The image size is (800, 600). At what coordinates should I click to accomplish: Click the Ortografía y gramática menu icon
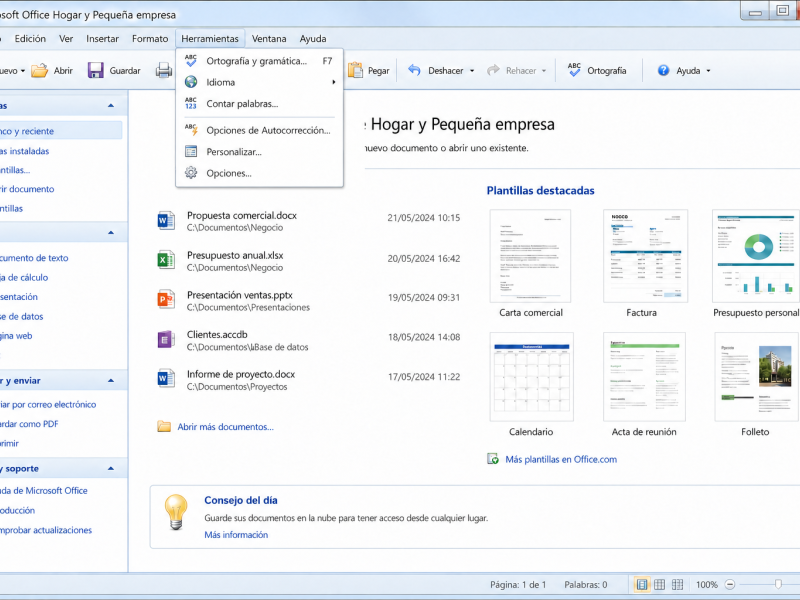click(x=191, y=61)
